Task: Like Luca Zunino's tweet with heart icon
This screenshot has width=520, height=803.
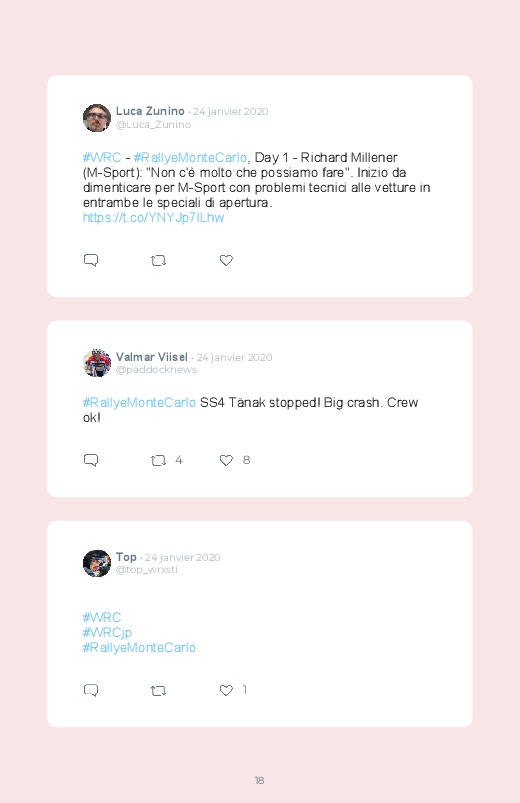Action: 226,260
